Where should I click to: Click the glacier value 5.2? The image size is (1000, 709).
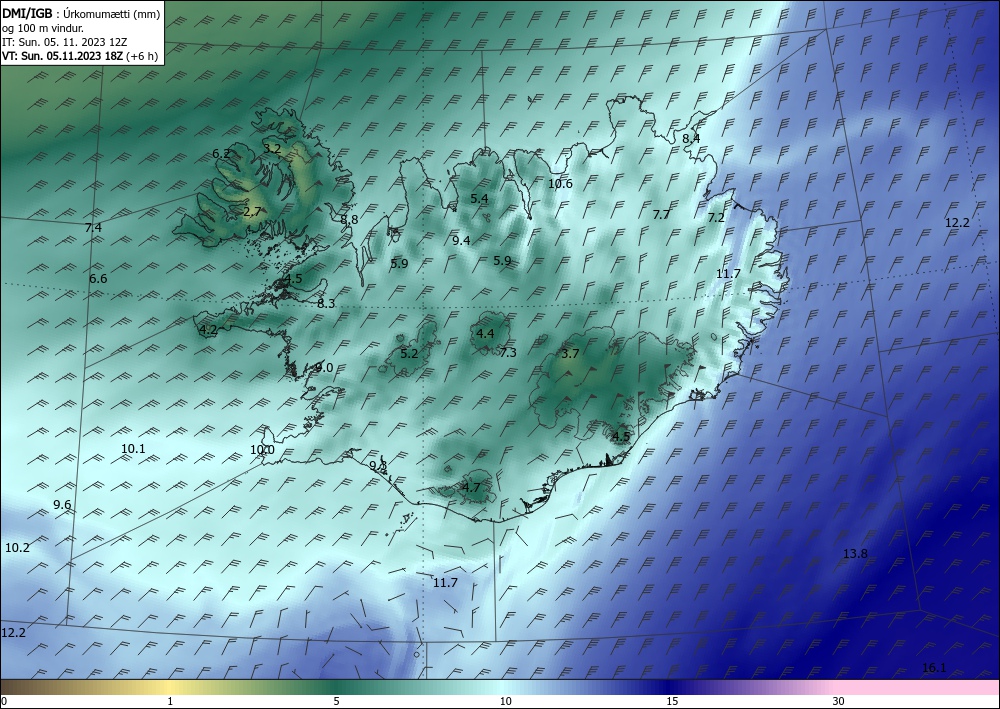point(409,353)
